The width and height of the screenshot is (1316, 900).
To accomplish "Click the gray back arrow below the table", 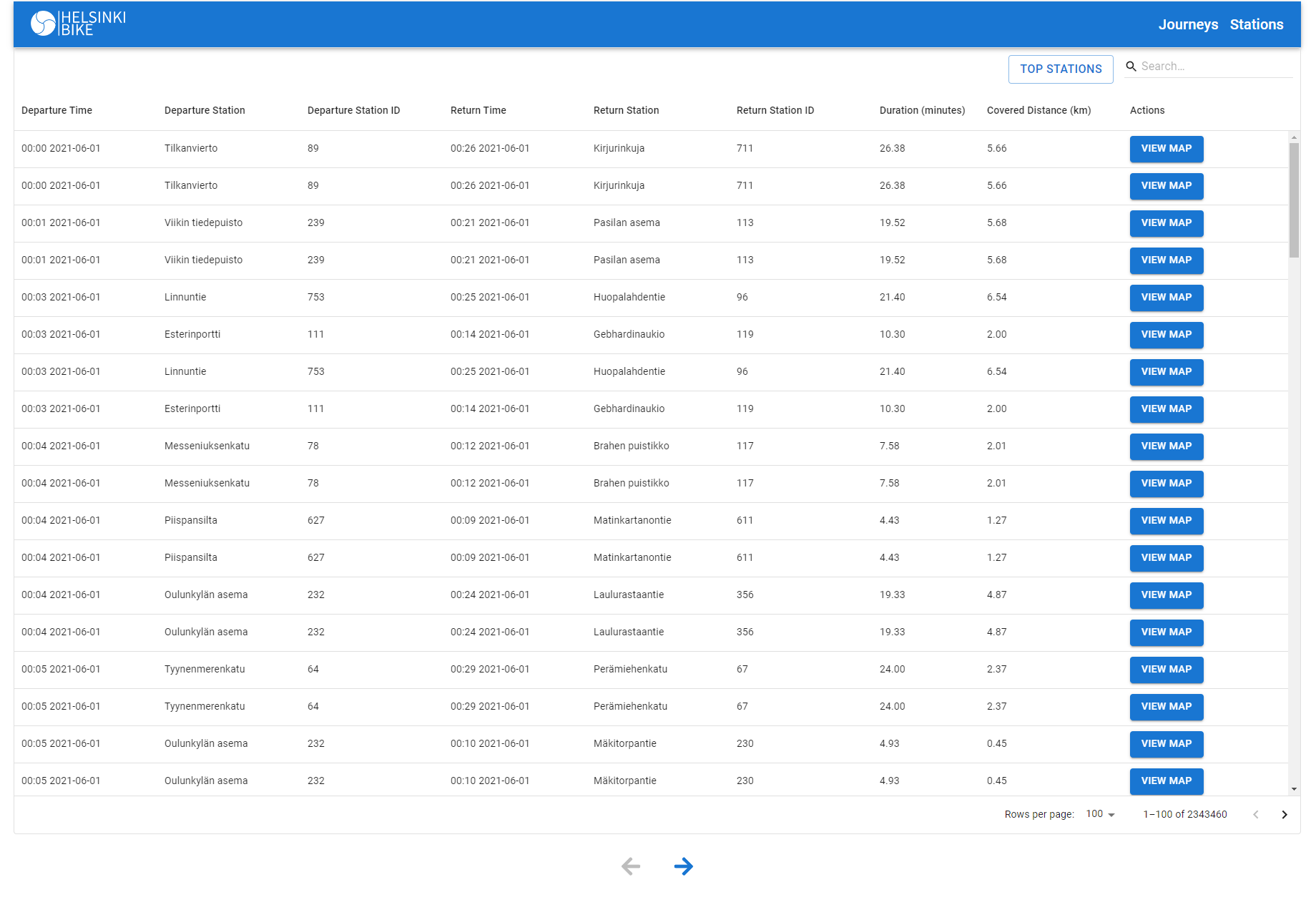I will [630, 866].
